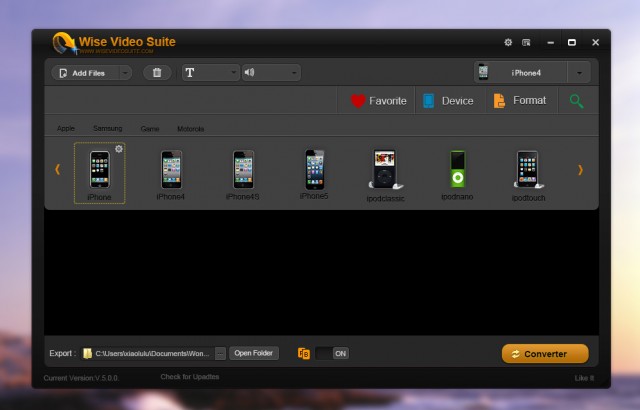Toggle the ON switch
This screenshot has height=410, width=640.
(x=332, y=353)
